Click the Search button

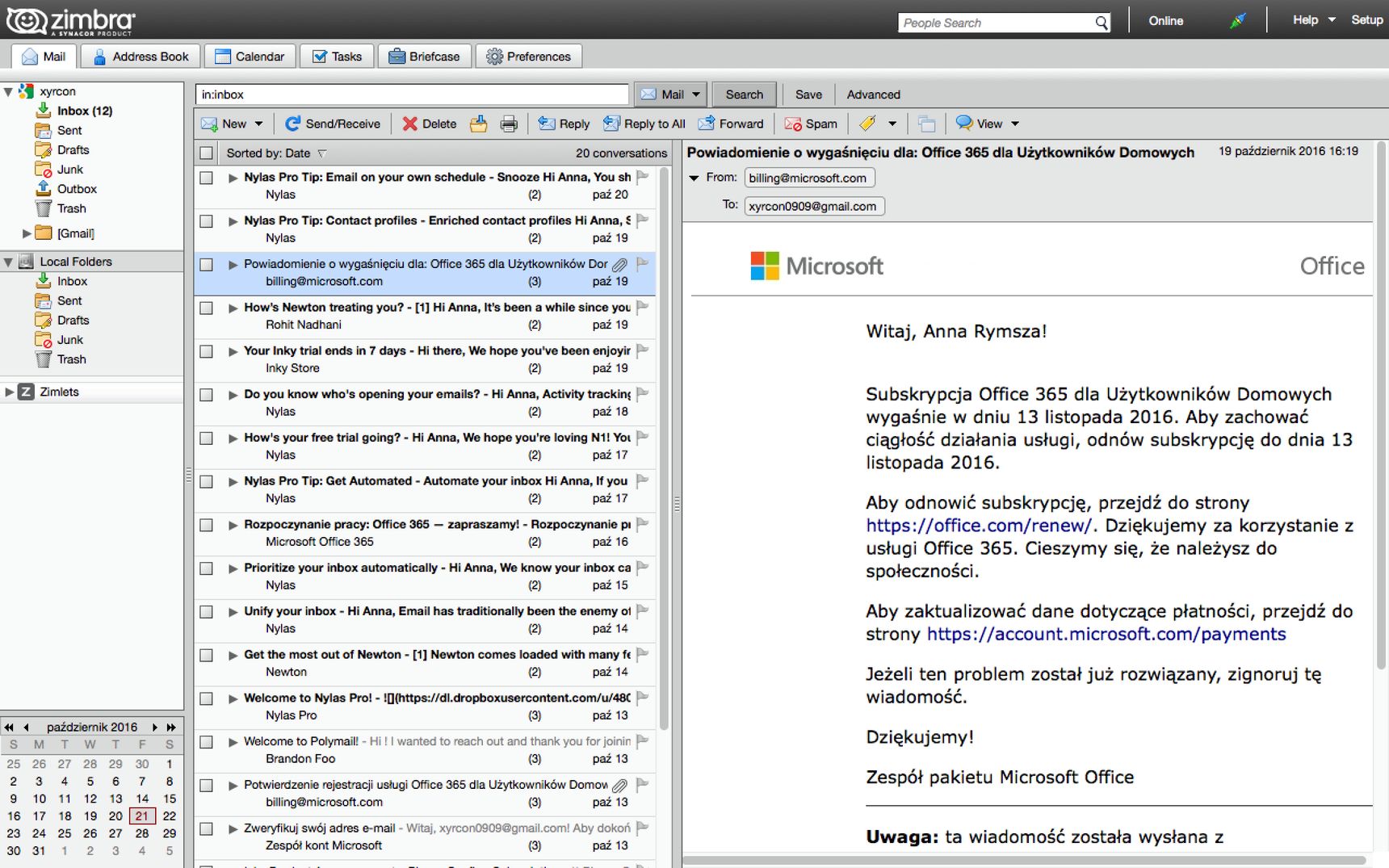pyautogui.click(x=744, y=94)
